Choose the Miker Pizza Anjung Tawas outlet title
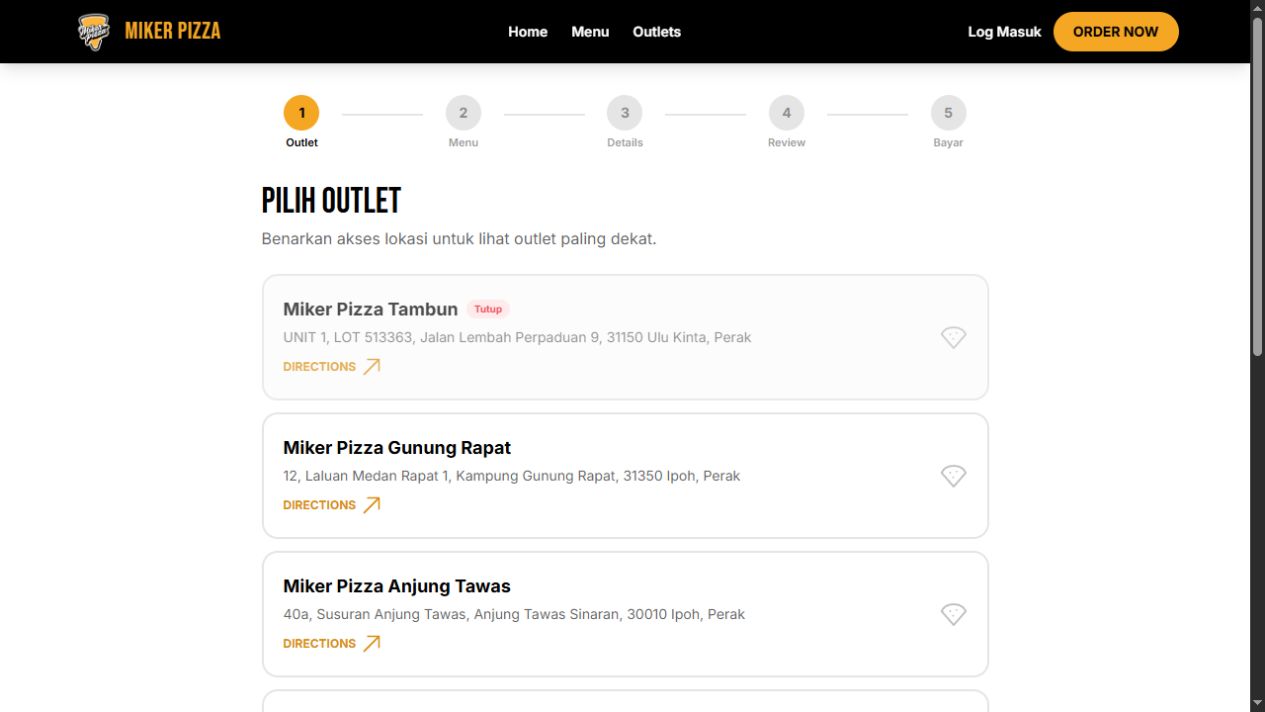 pyautogui.click(x=397, y=586)
